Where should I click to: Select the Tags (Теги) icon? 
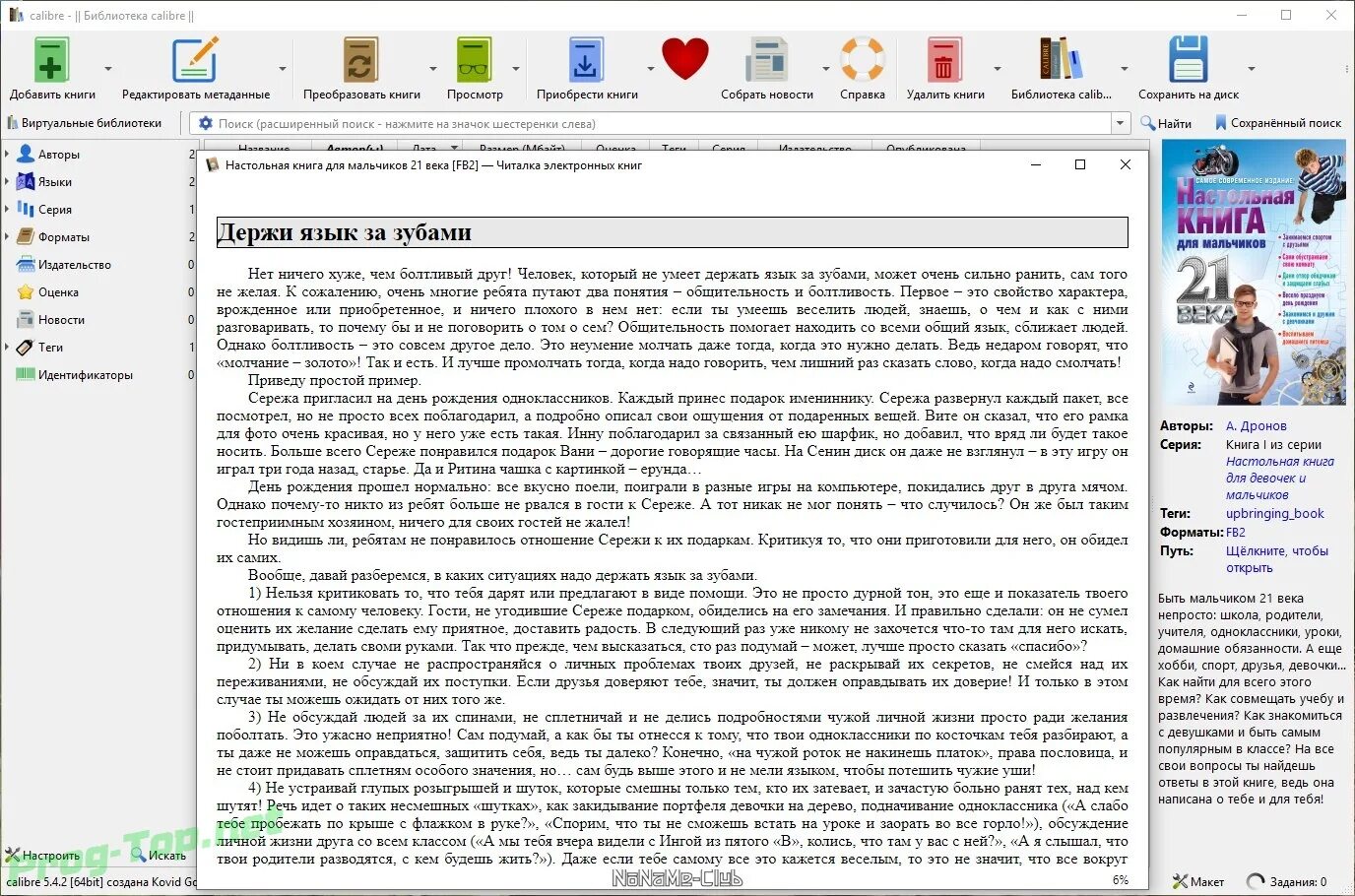(26, 347)
